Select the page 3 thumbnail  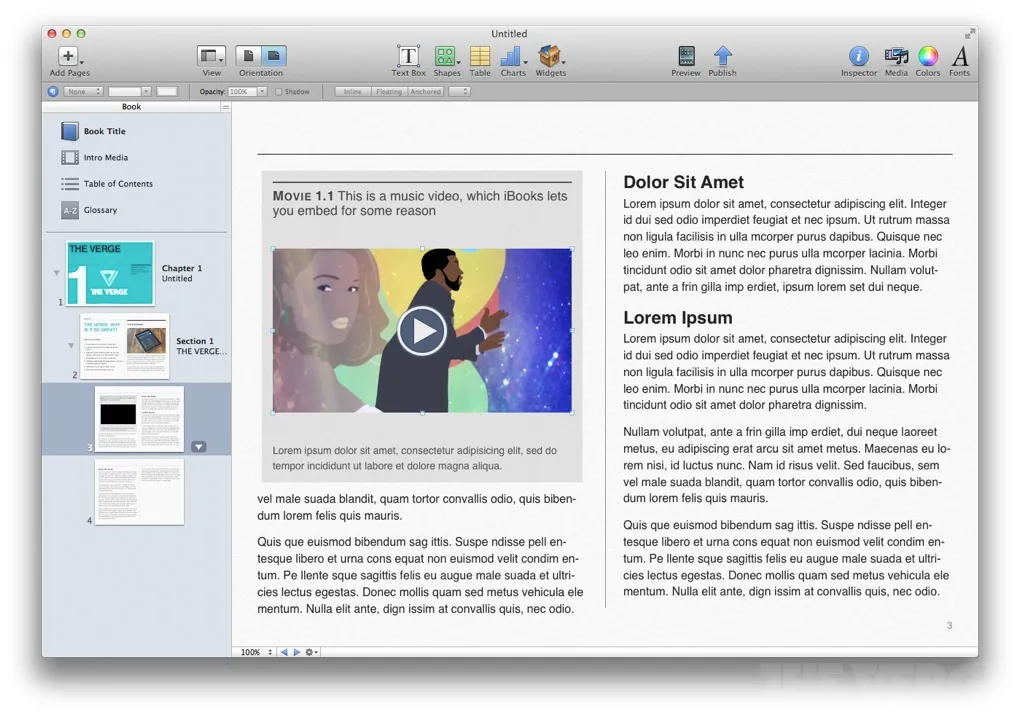[x=139, y=418]
